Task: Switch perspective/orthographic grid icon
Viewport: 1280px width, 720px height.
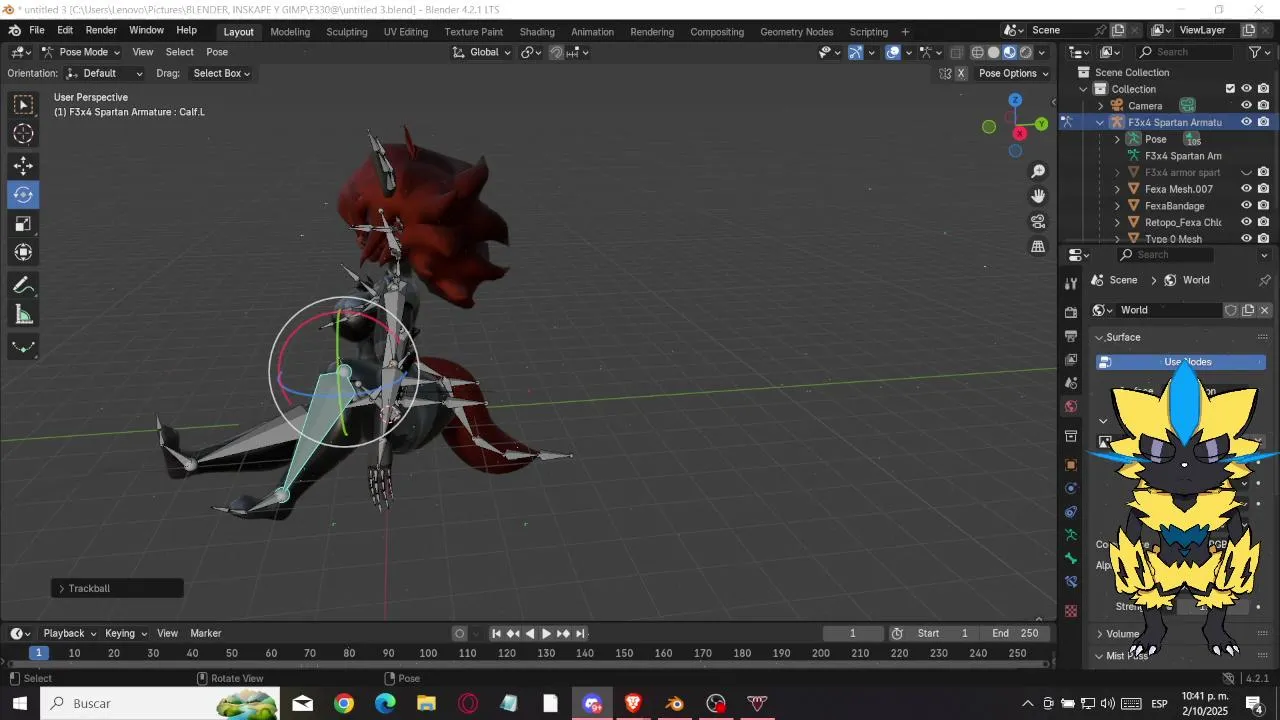Action: click(1038, 246)
